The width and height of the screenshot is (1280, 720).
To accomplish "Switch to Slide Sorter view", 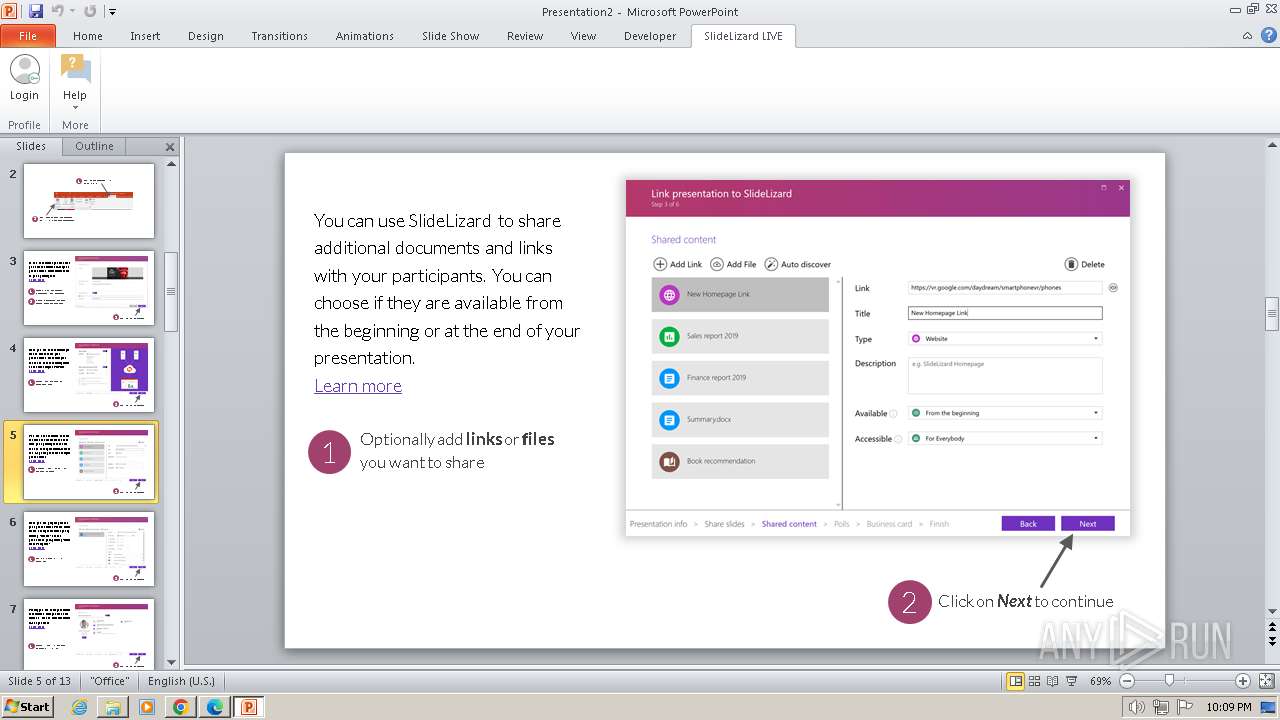I will tap(1035, 681).
